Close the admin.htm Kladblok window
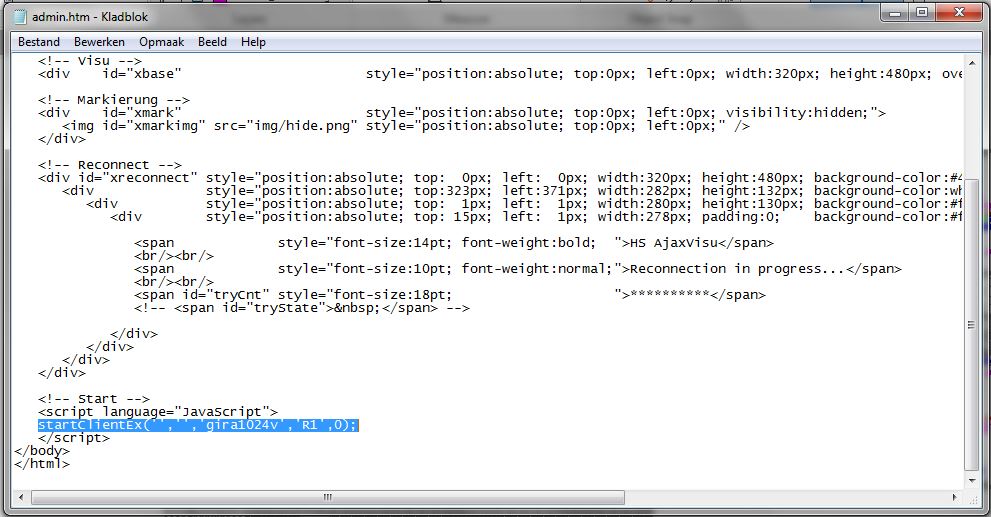The height and width of the screenshot is (517, 991). [958, 12]
